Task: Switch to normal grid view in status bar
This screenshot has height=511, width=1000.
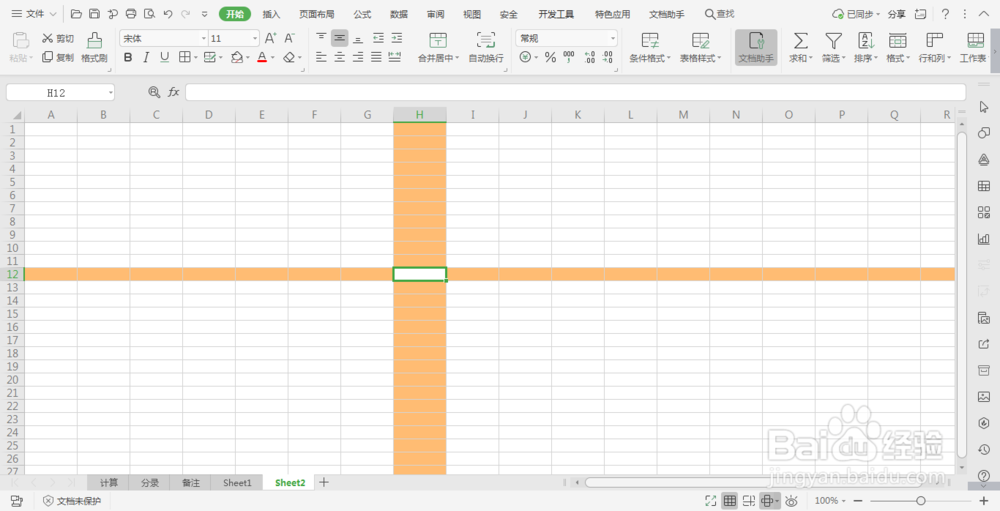Action: tap(730, 501)
